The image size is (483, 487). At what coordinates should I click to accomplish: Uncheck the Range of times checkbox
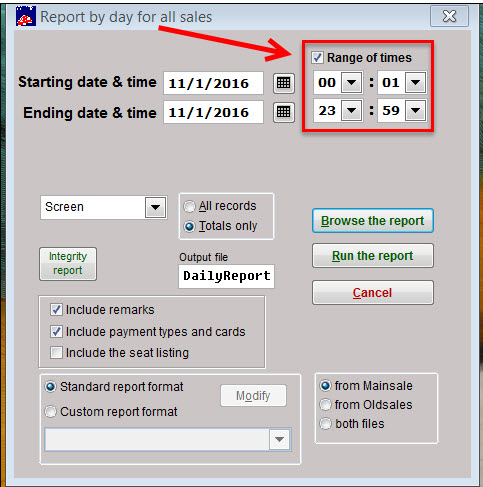(317, 58)
